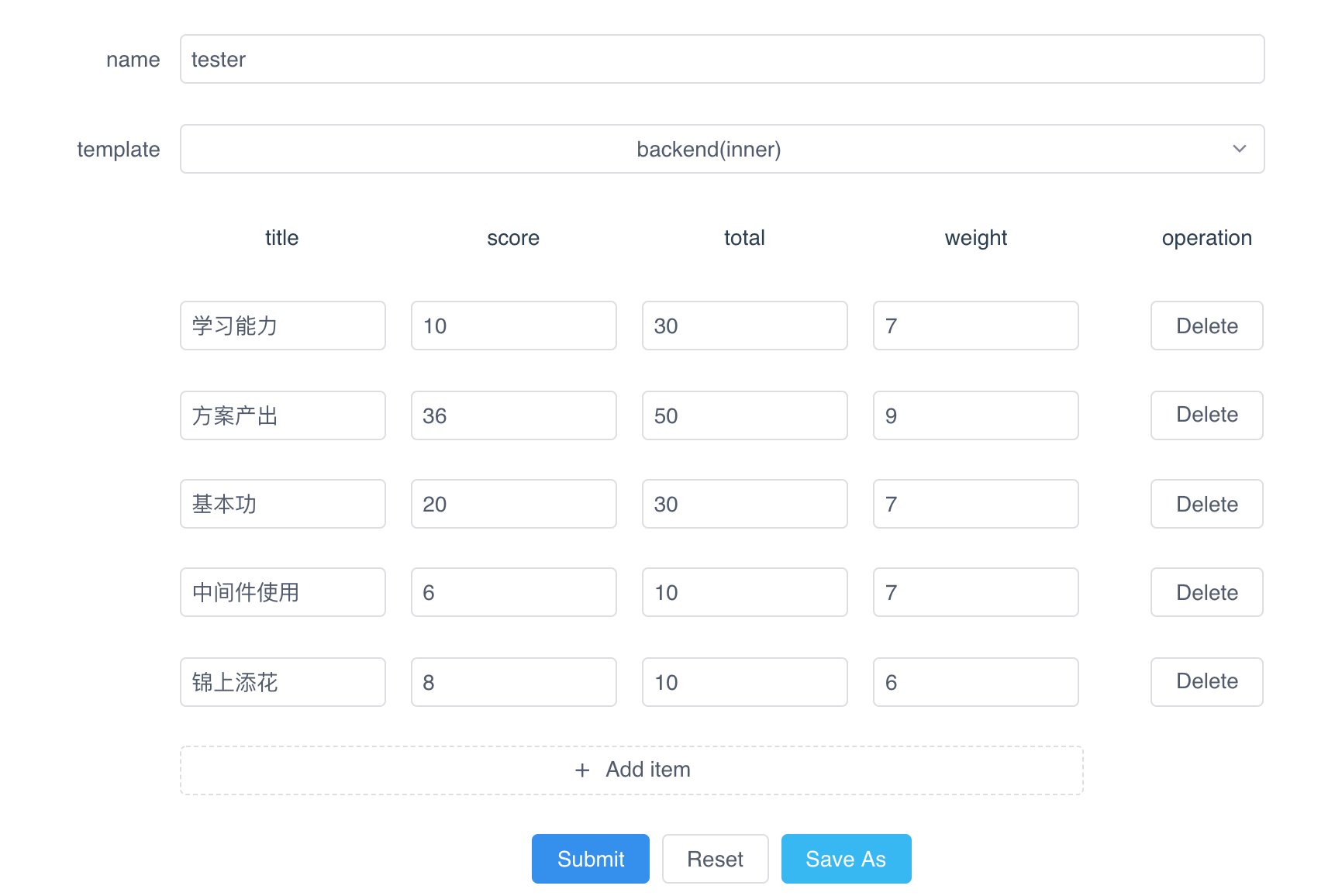This screenshot has height=896, width=1335.
Task: Edit the title field 方案产出
Action: point(283,415)
